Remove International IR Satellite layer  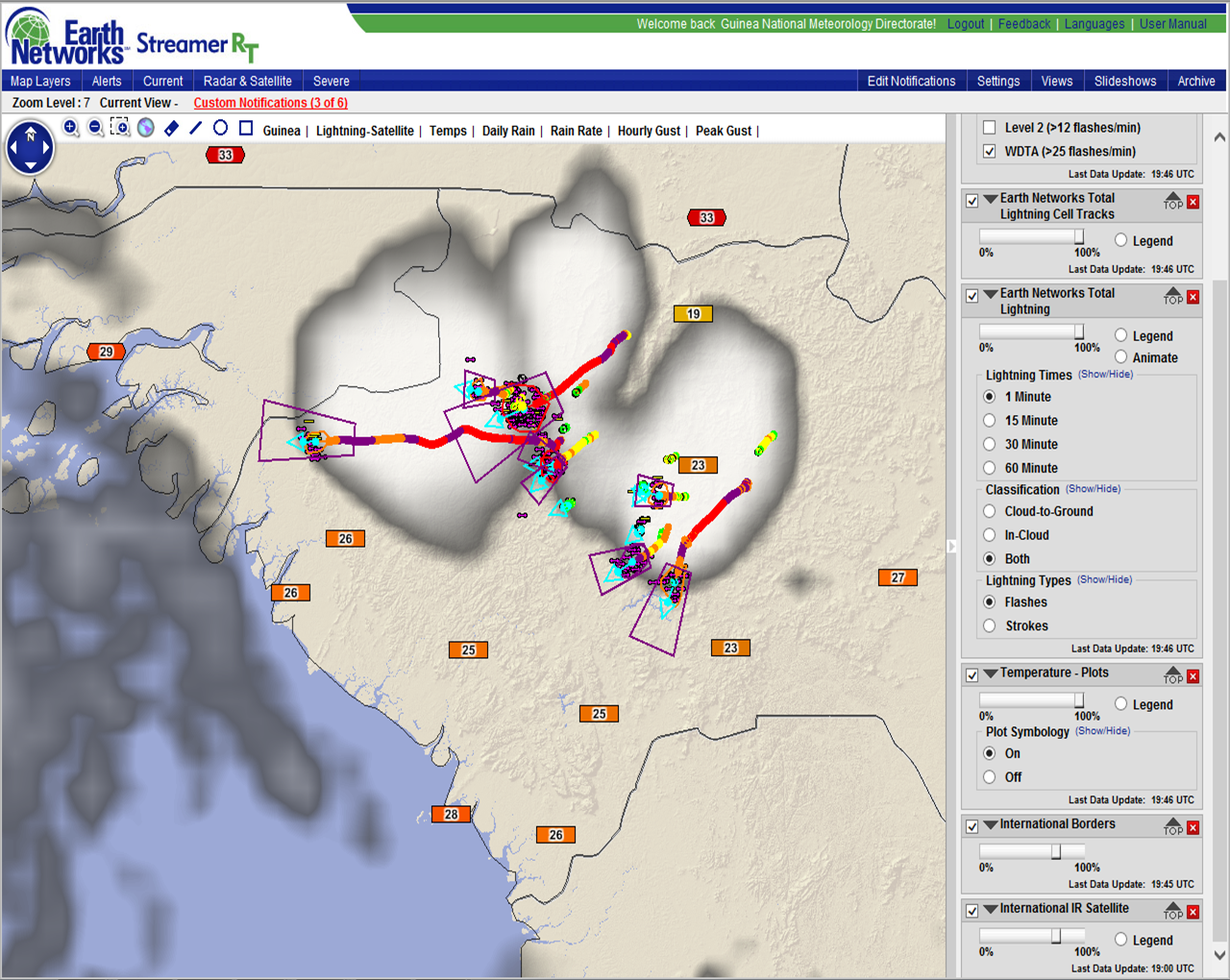[x=1193, y=912]
